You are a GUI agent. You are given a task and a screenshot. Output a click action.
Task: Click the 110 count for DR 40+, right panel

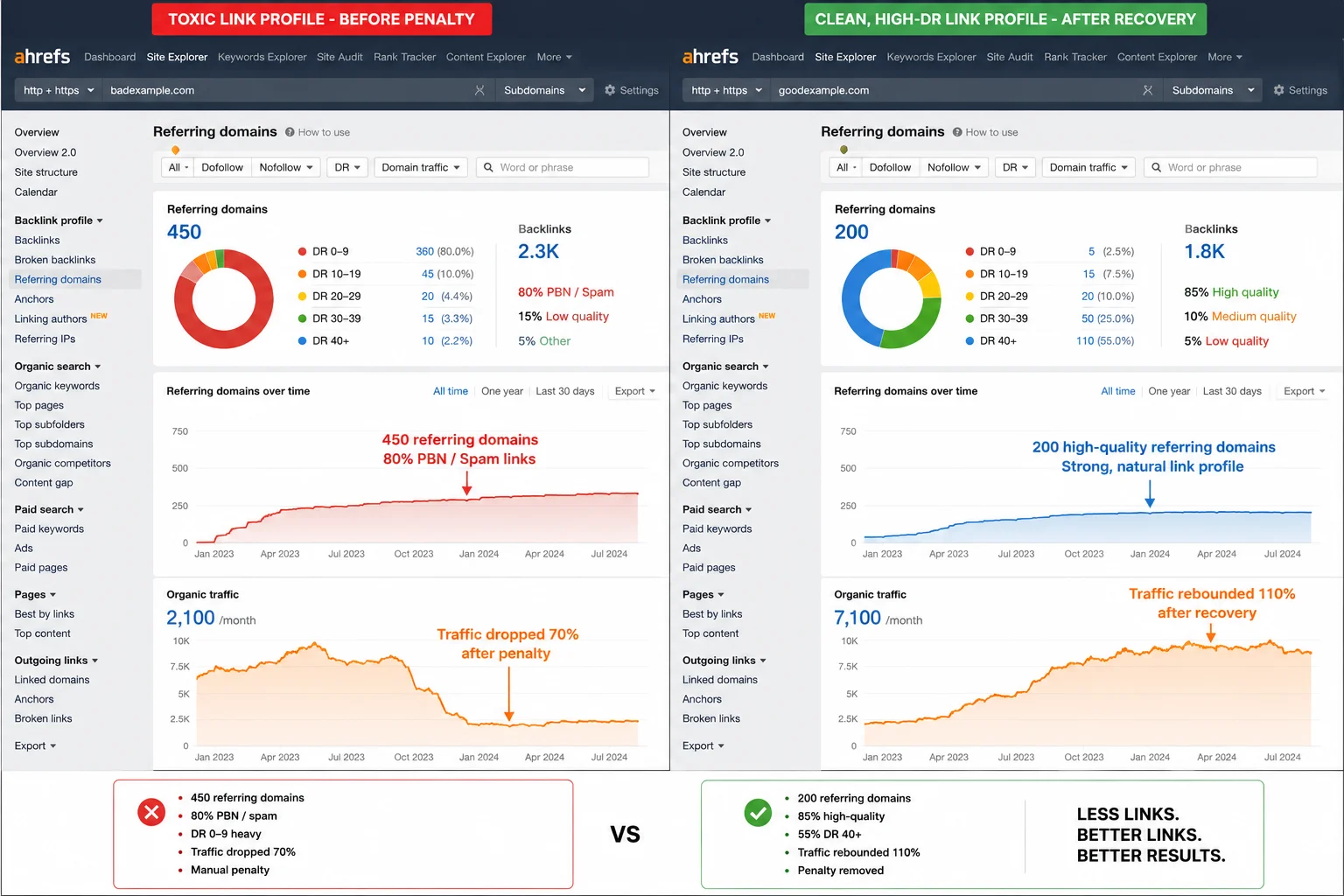point(1085,341)
